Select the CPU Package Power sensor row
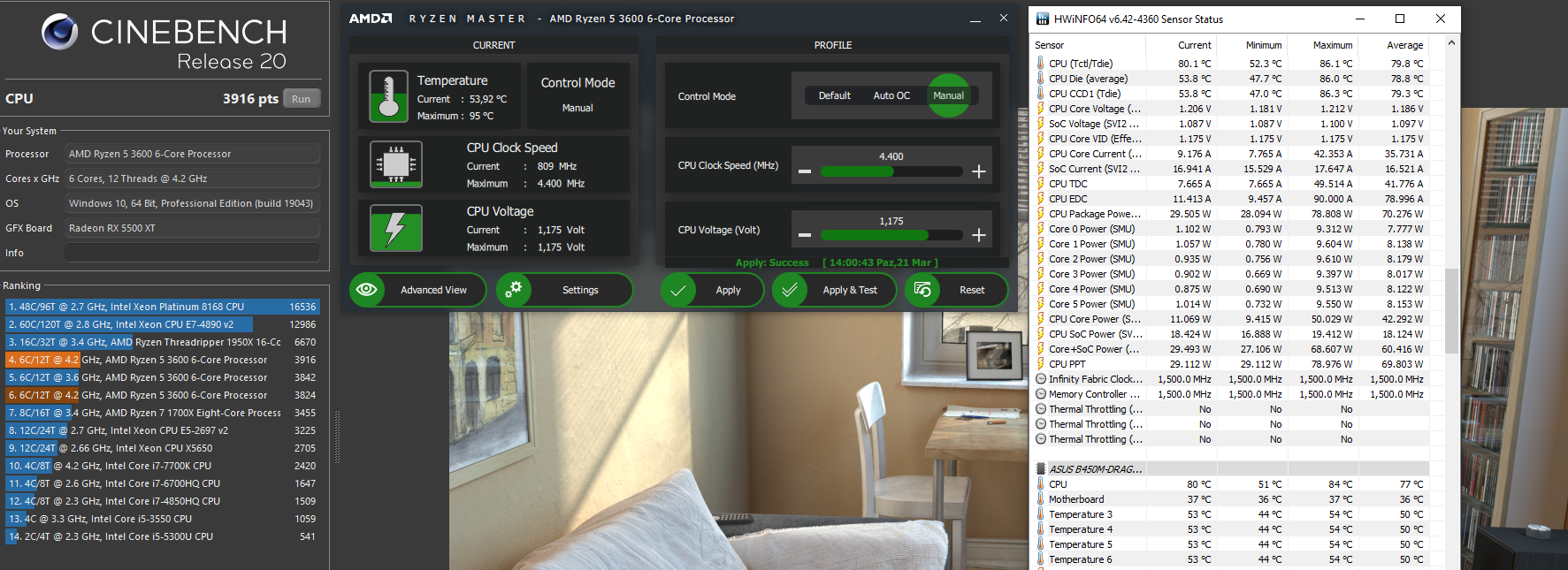The image size is (1568, 570). [x=1231, y=214]
